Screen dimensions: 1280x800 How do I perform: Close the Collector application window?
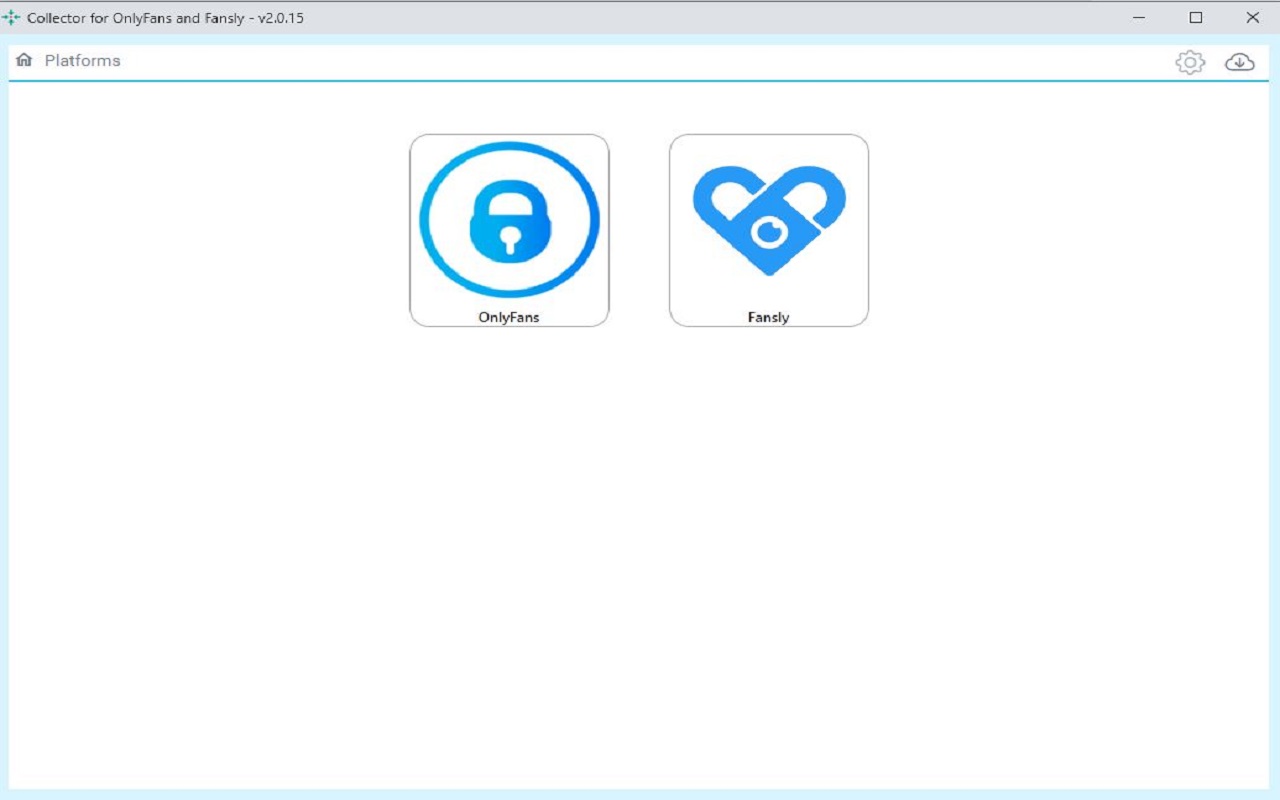coord(1252,18)
